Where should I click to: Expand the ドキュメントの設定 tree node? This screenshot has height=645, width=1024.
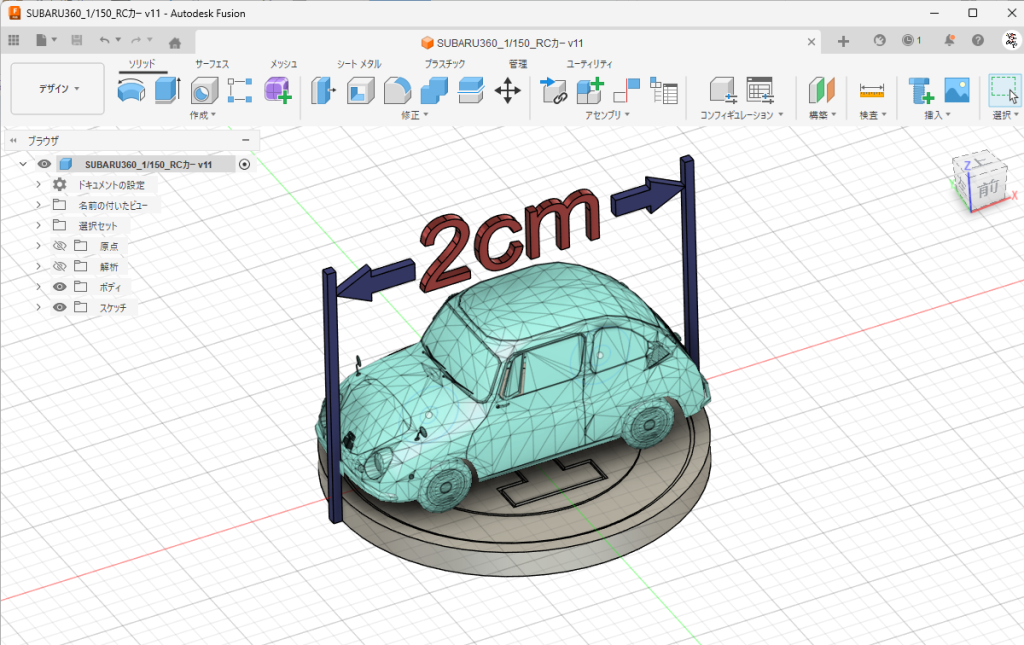(38, 185)
